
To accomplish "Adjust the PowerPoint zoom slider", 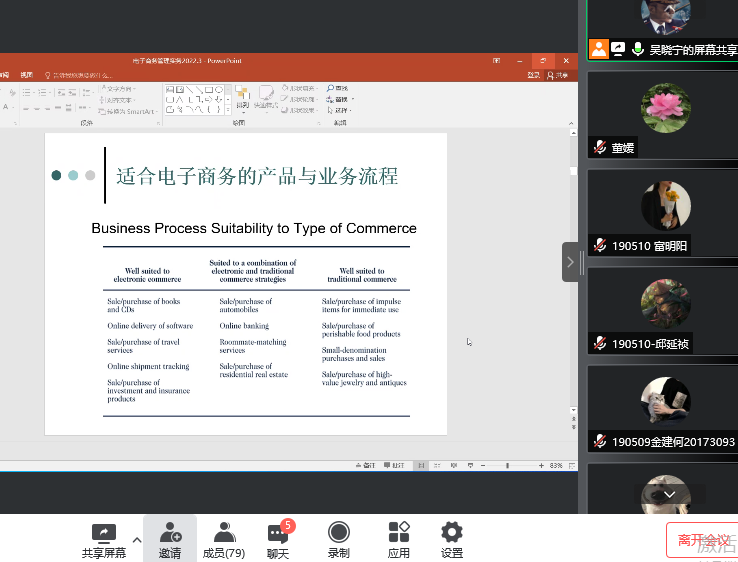I will coord(507,466).
